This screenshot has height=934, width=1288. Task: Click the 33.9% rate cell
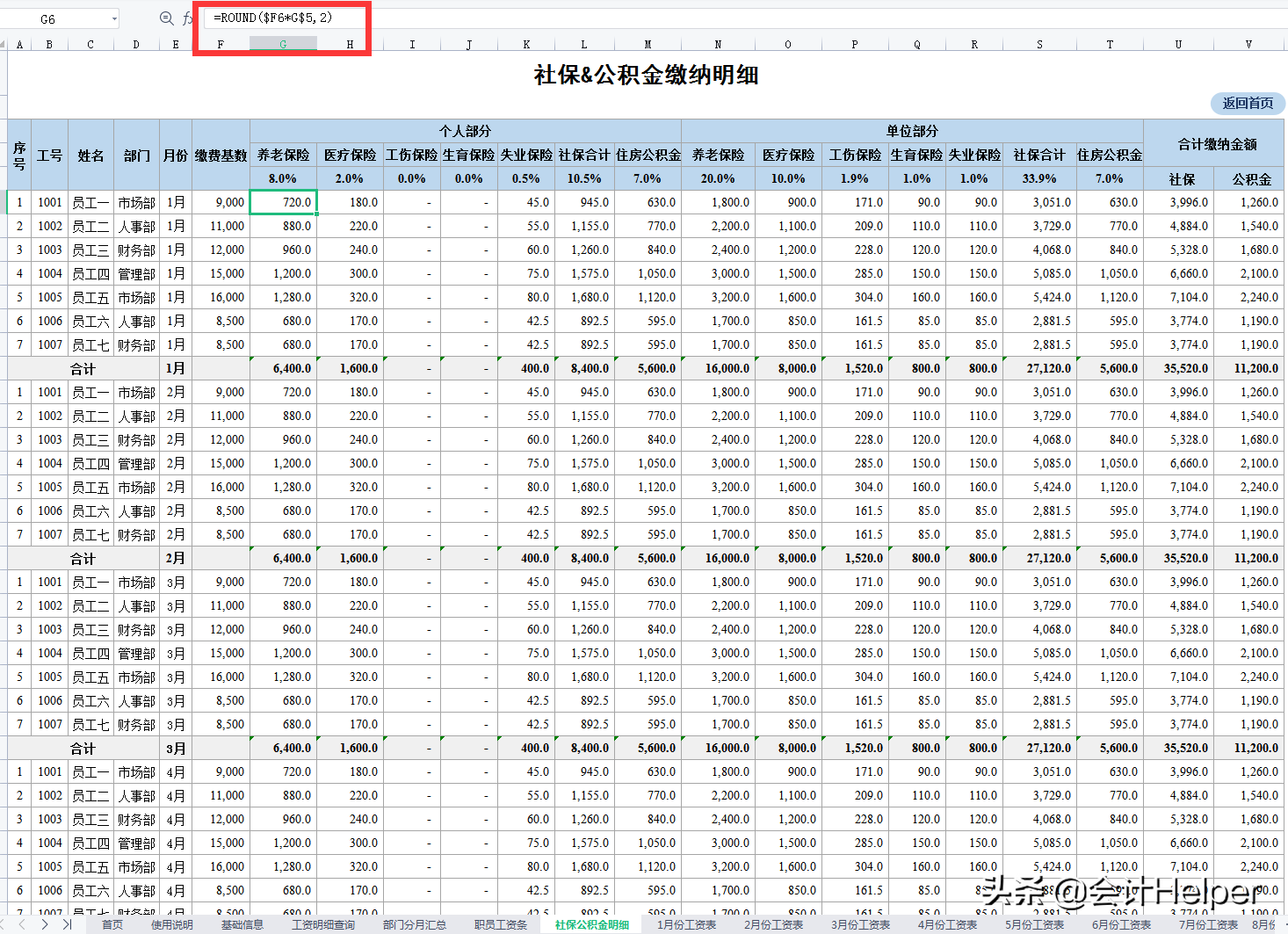(x=1040, y=178)
